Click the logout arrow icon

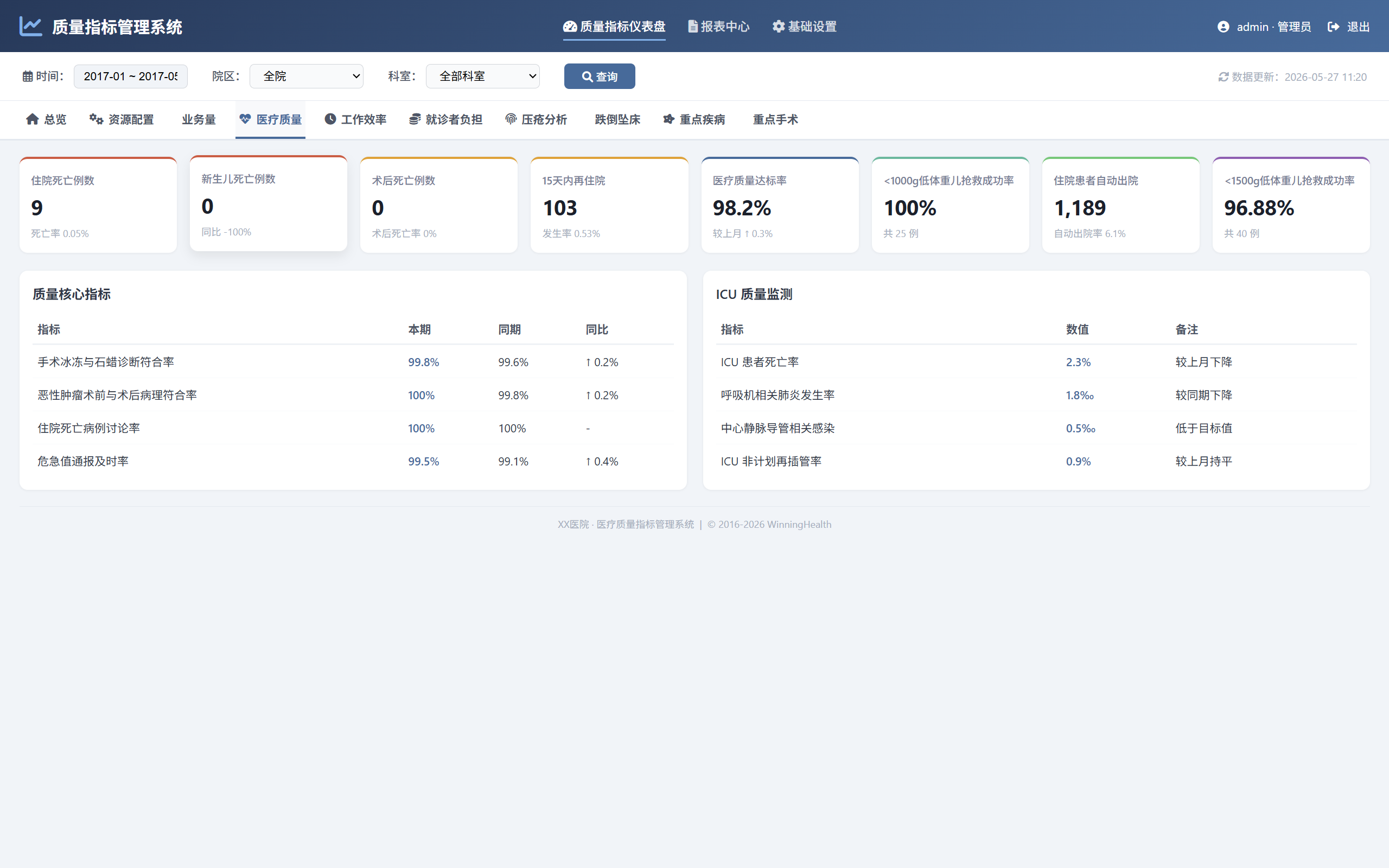click(1333, 27)
